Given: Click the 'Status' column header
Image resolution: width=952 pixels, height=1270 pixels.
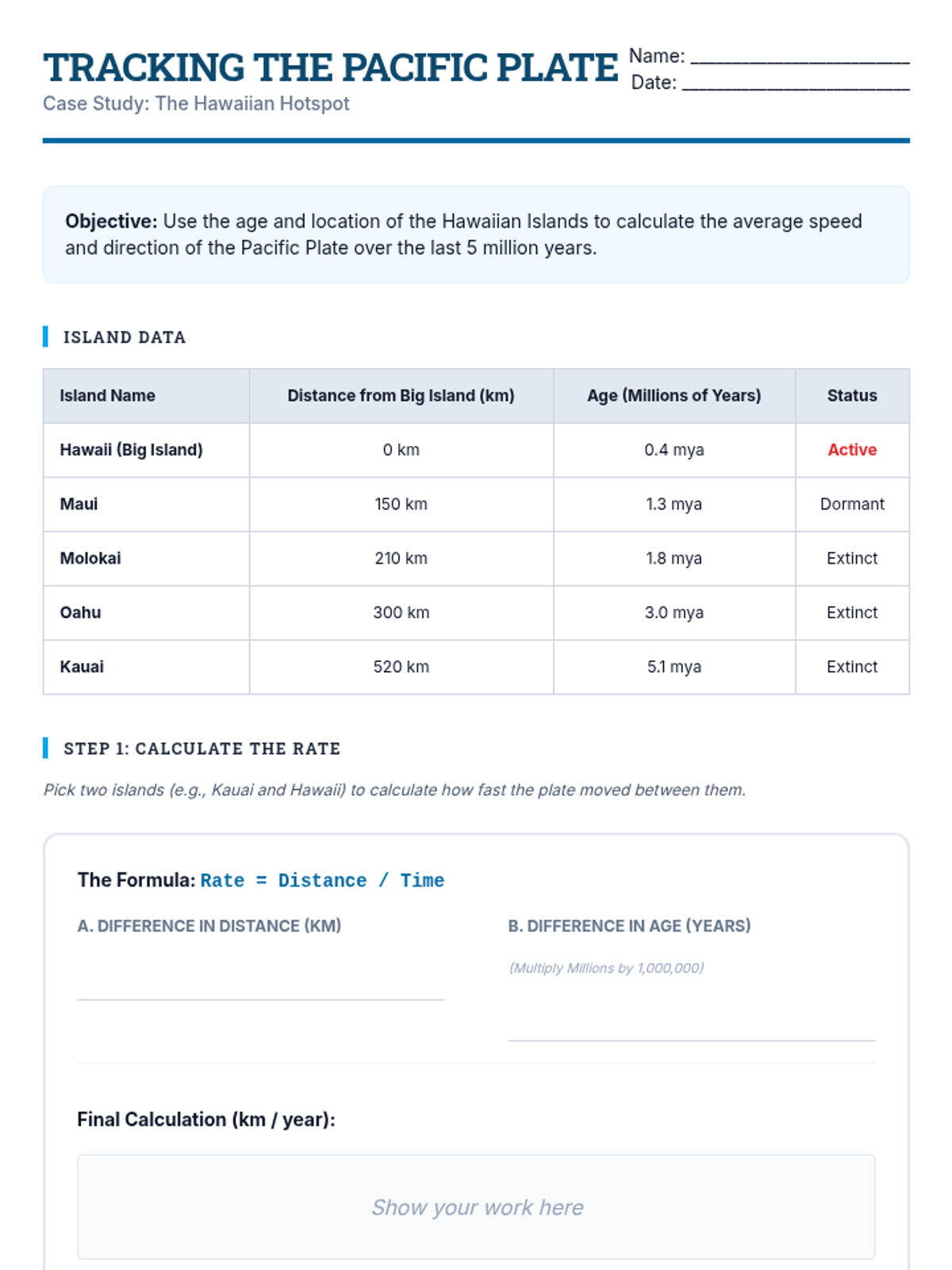Looking at the screenshot, I should (x=852, y=395).
